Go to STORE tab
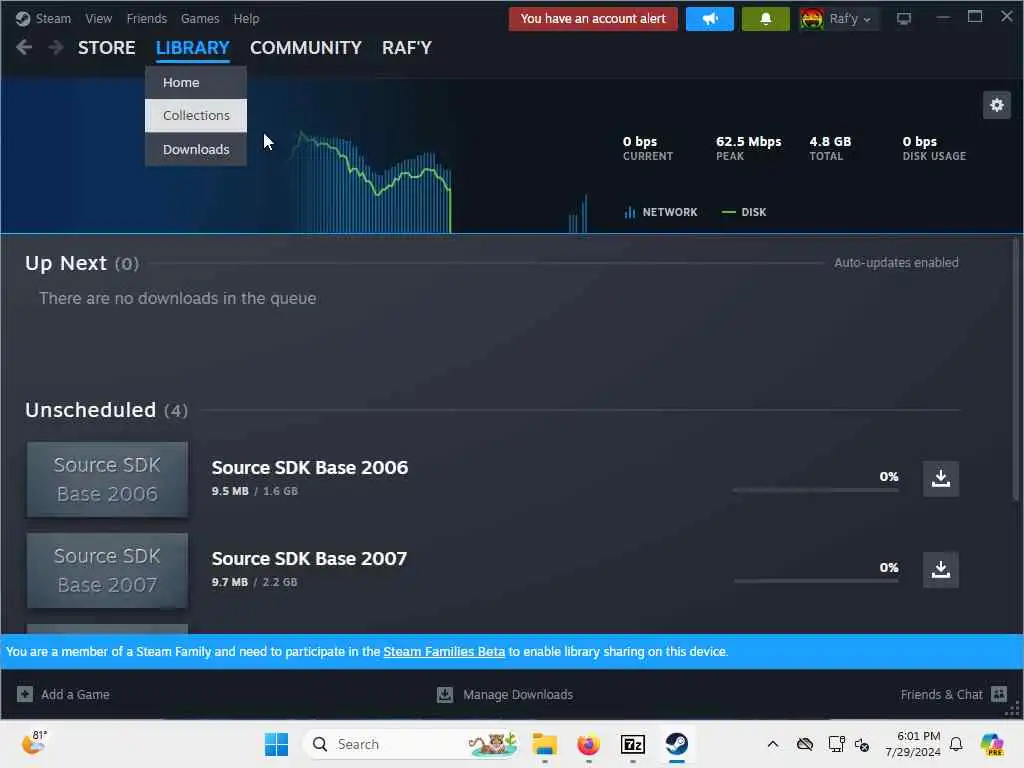Image resolution: width=1024 pixels, height=768 pixels. 106,48
